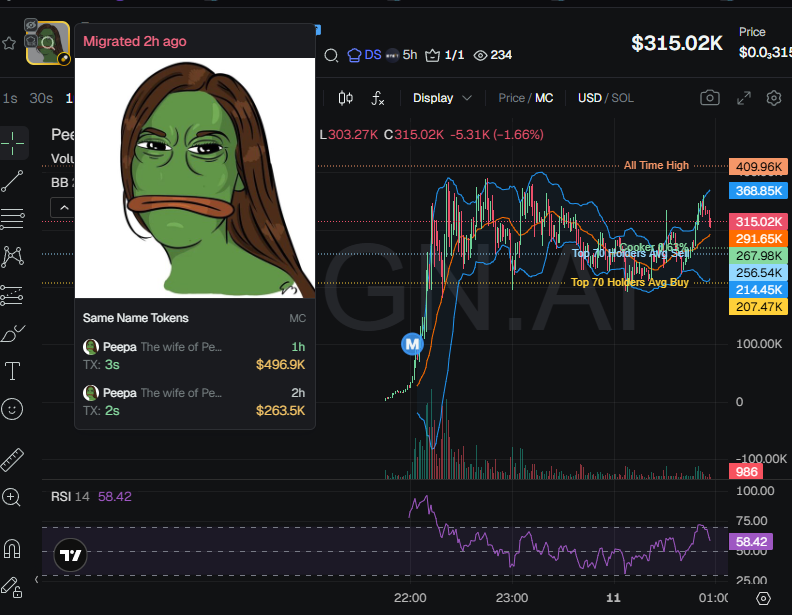The width and height of the screenshot is (792, 615).
Task: Click the Migrated 2h ago label
Action: point(135,41)
